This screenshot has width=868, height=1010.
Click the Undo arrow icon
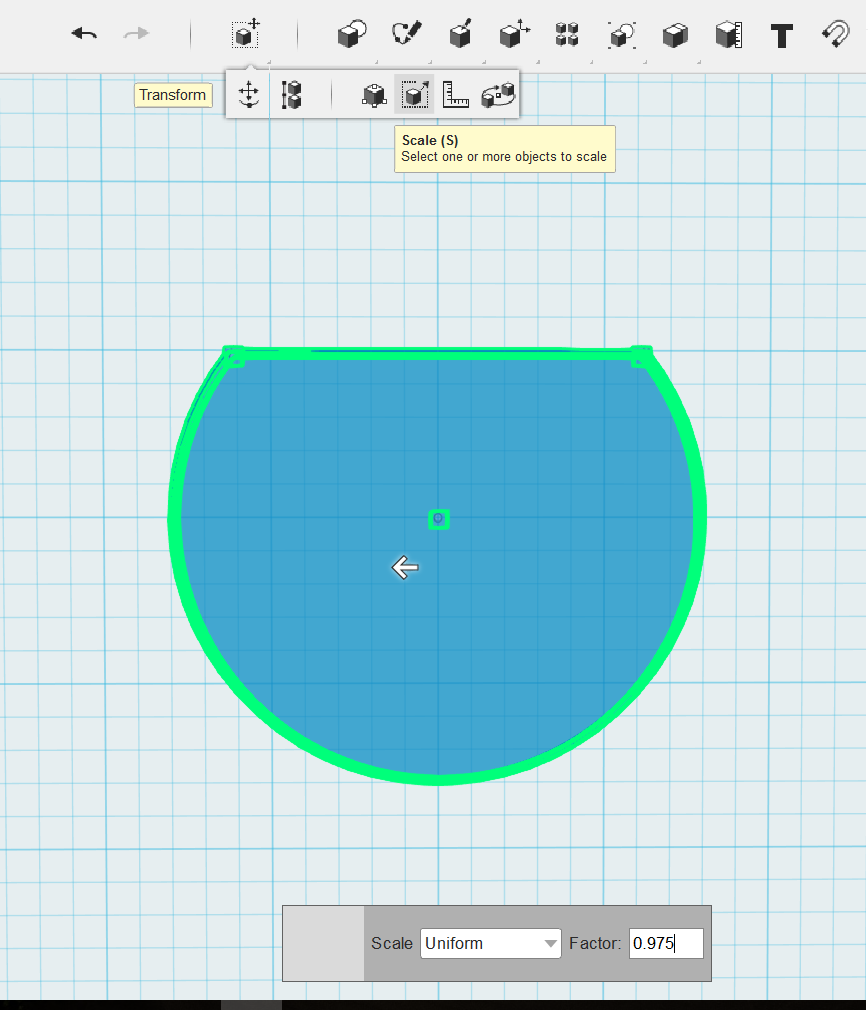click(x=84, y=33)
